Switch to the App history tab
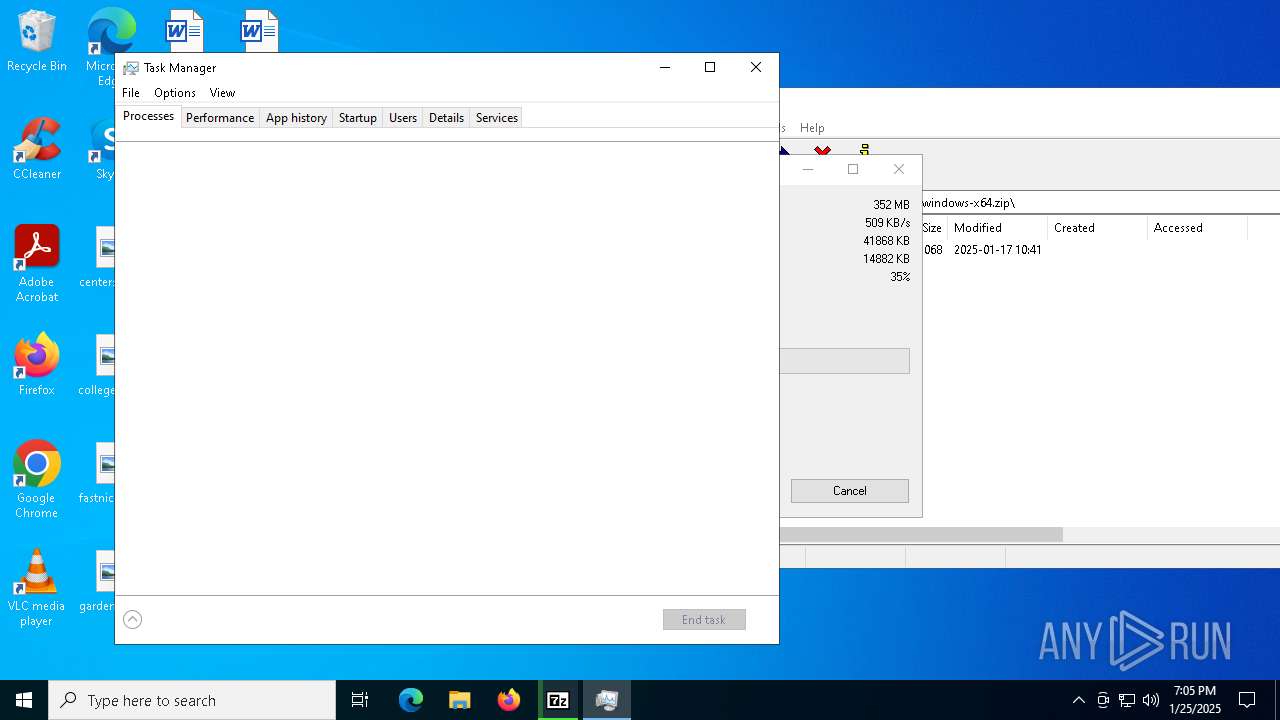Viewport: 1280px width, 720px height. coord(296,118)
